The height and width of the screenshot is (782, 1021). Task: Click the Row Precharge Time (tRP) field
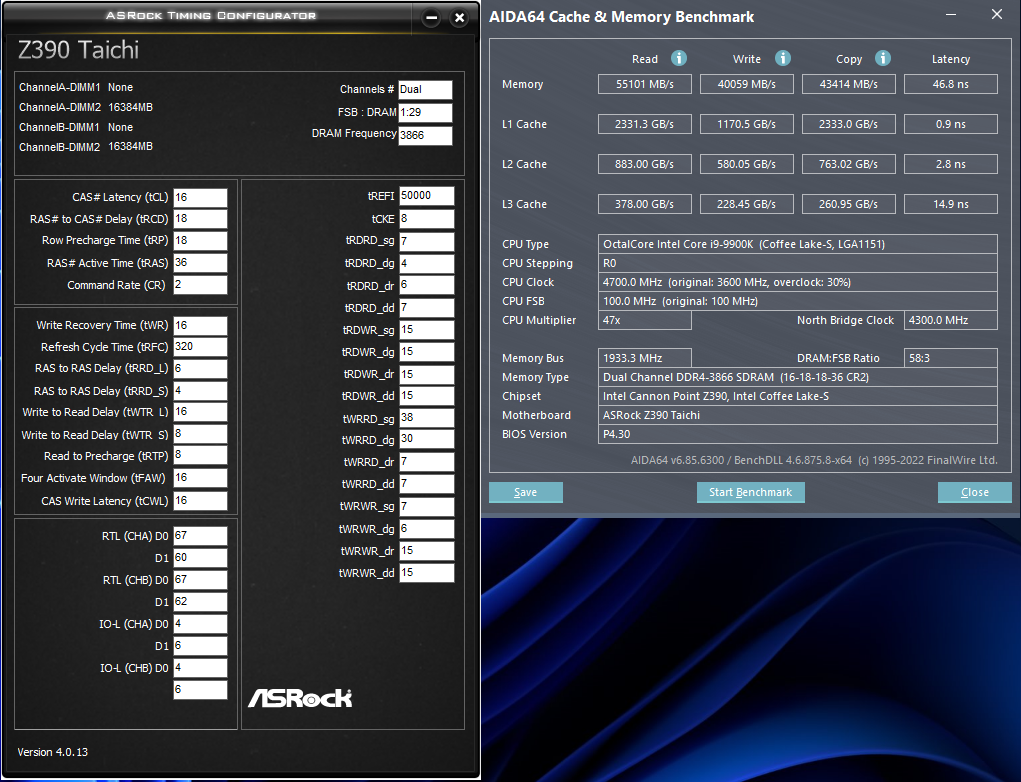200,240
